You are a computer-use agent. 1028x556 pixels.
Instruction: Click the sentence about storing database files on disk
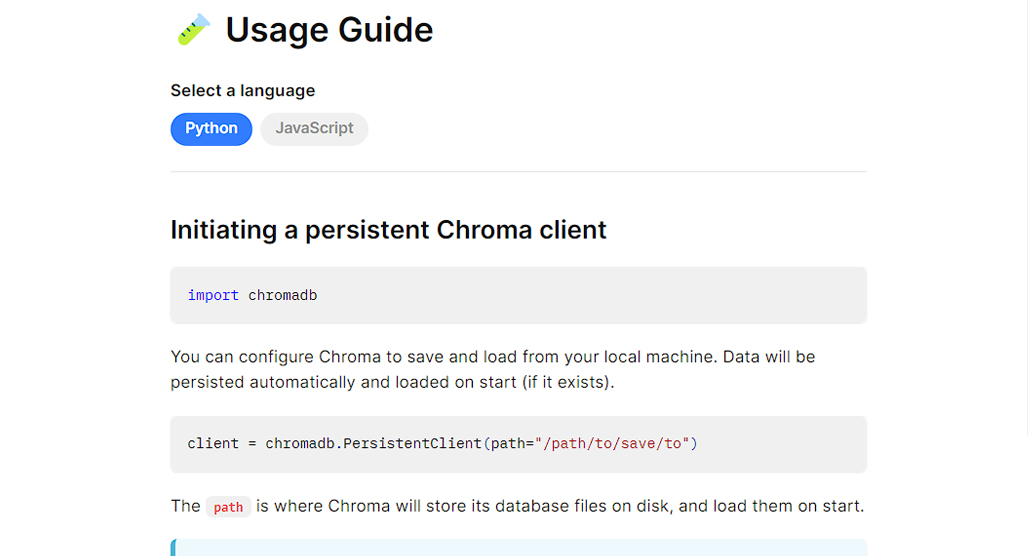click(x=517, y=506)
